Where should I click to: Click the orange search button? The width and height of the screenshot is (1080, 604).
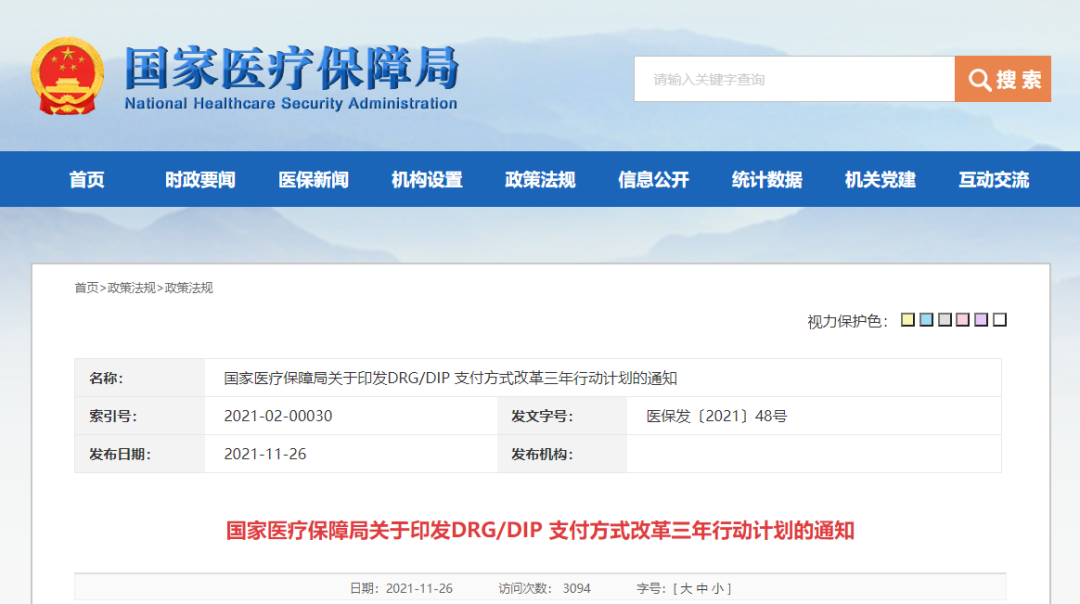click(1002, 79)
